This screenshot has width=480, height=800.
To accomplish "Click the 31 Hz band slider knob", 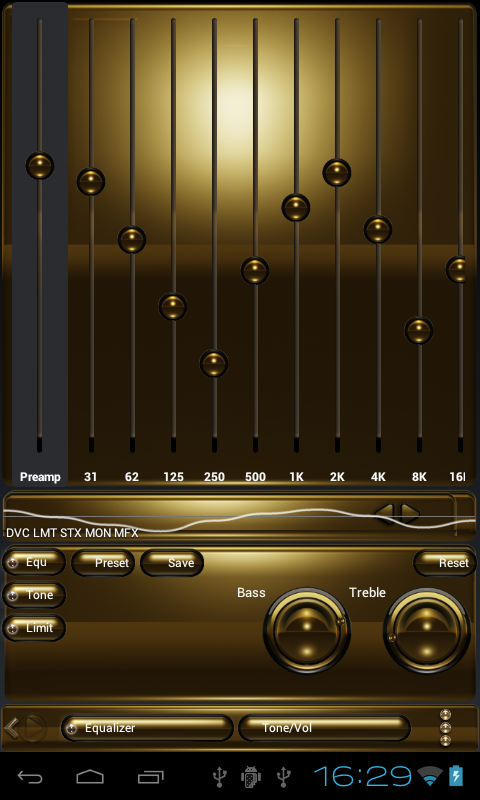I will tap(91, 182).
